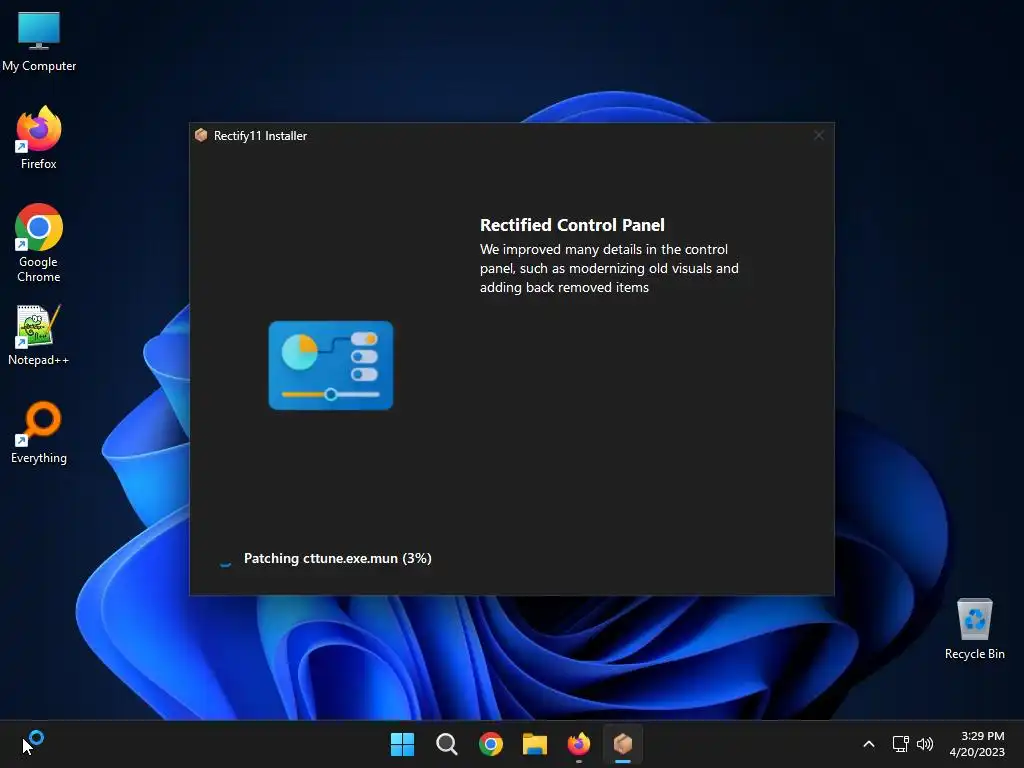Click the 'Rectified Control Panel' heading
This screenshot has width=1024, height=768.
[572, 225]
